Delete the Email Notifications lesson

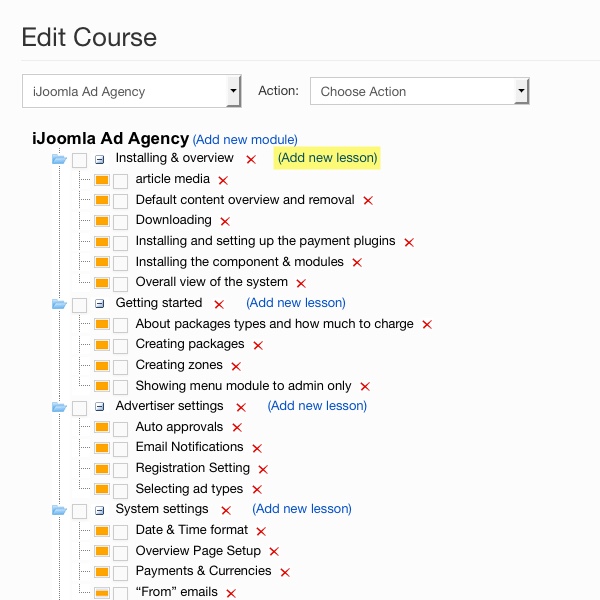click(257, 448)
